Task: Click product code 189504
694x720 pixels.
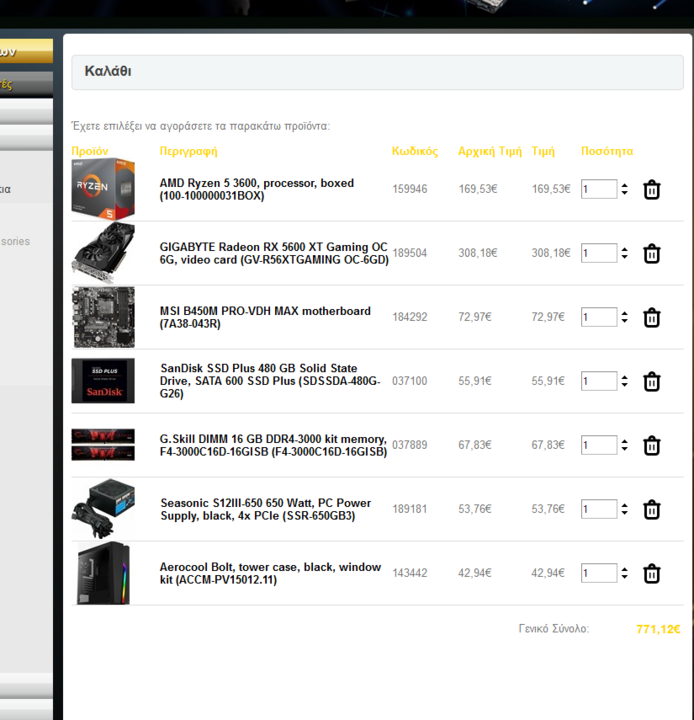Action: tap(410, 253)
